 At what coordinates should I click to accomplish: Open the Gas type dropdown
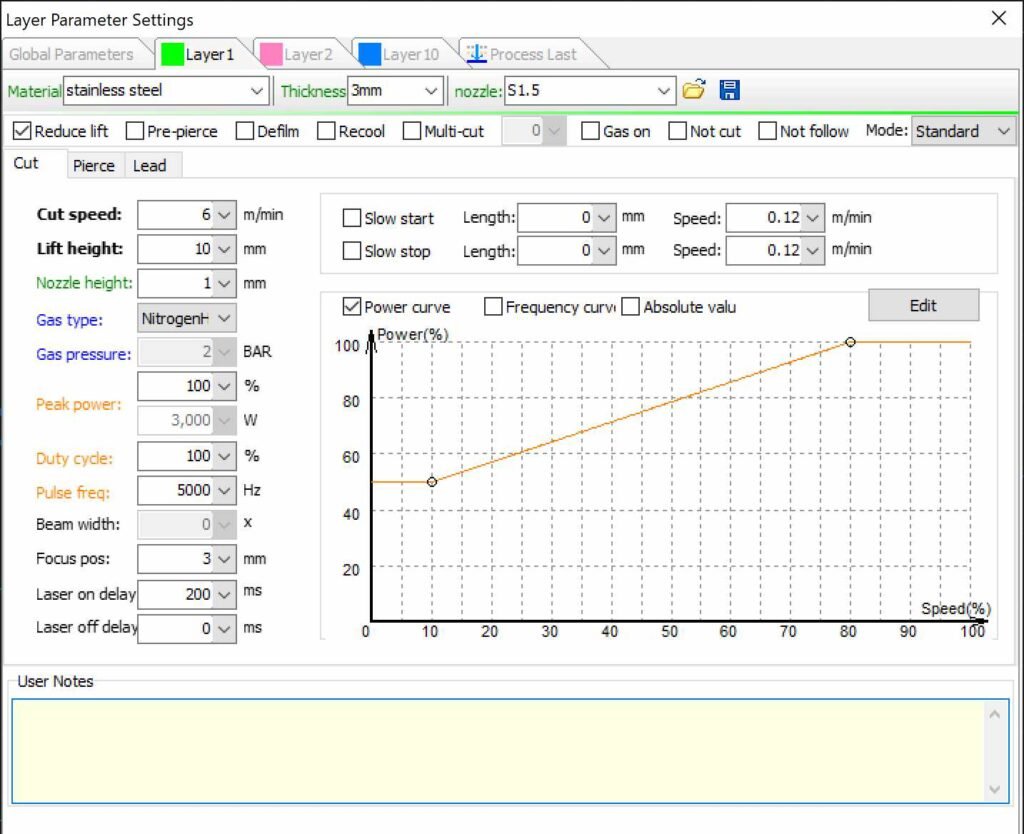pos(225,318)
